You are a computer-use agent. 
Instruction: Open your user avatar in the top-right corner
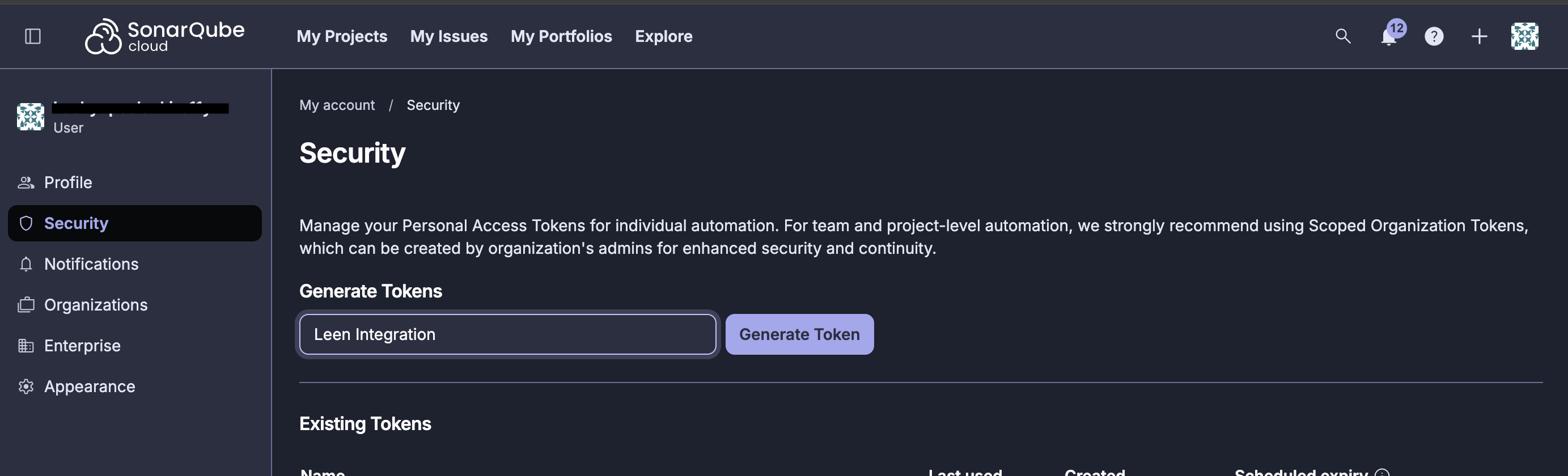1525,36
